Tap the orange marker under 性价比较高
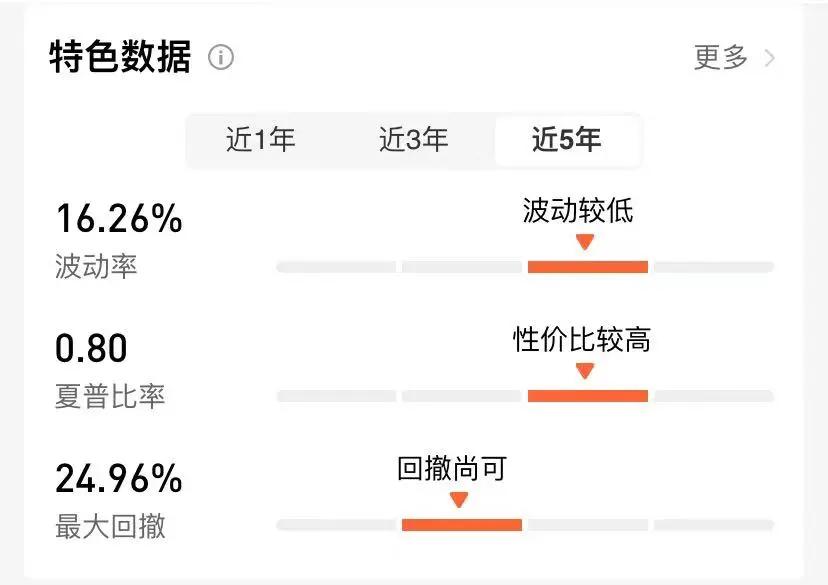The height and width of the screenshot is (585, 828). [x=587, y=369]
